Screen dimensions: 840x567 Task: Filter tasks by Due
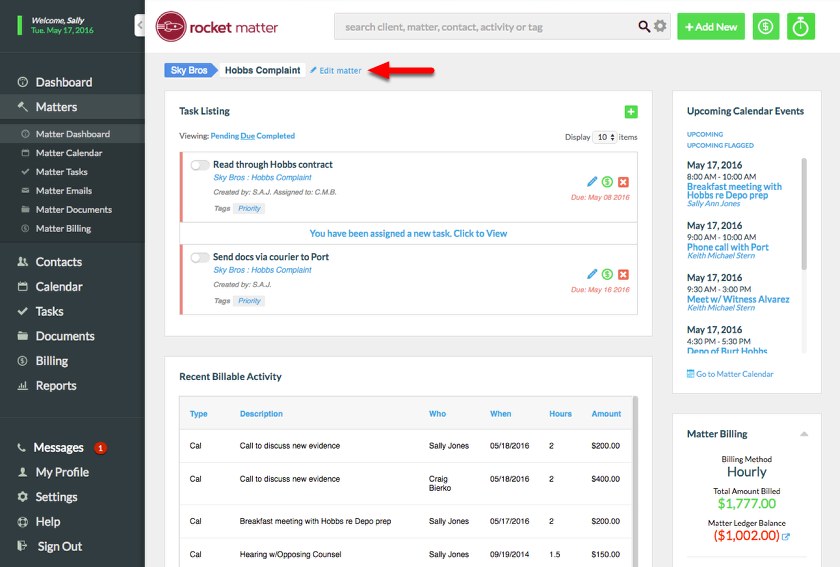[x=248, y=136]
